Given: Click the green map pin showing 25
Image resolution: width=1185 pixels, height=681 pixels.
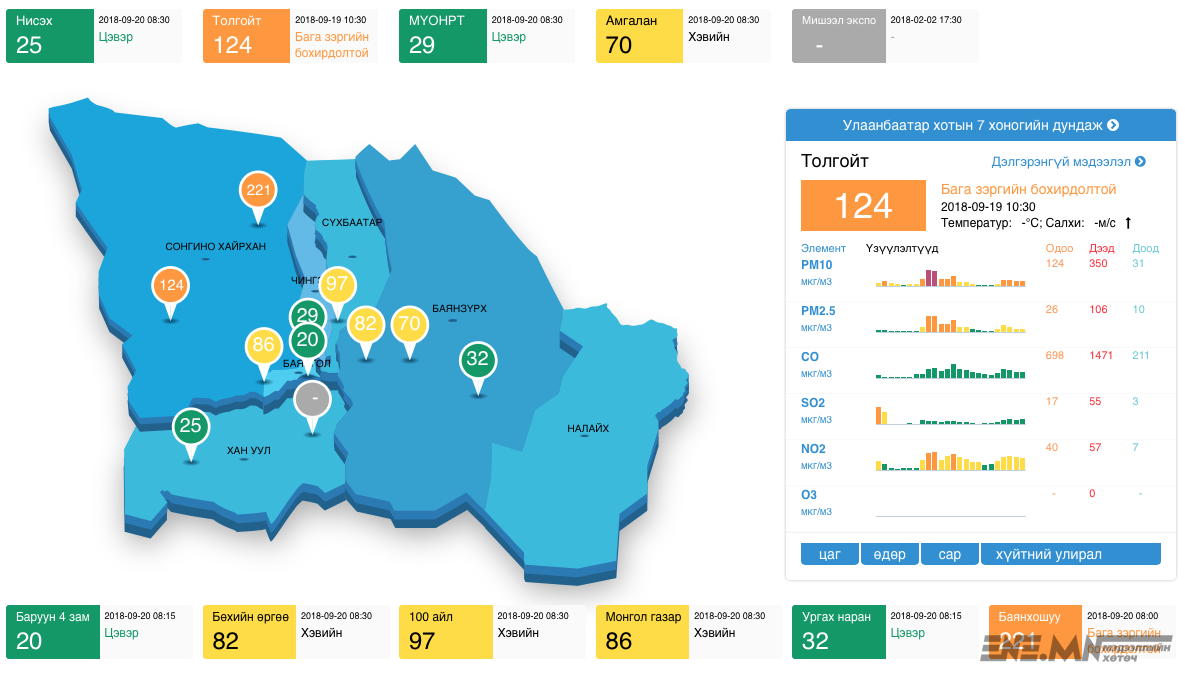Looking at the screenshot, I should [x=190, y=427].
